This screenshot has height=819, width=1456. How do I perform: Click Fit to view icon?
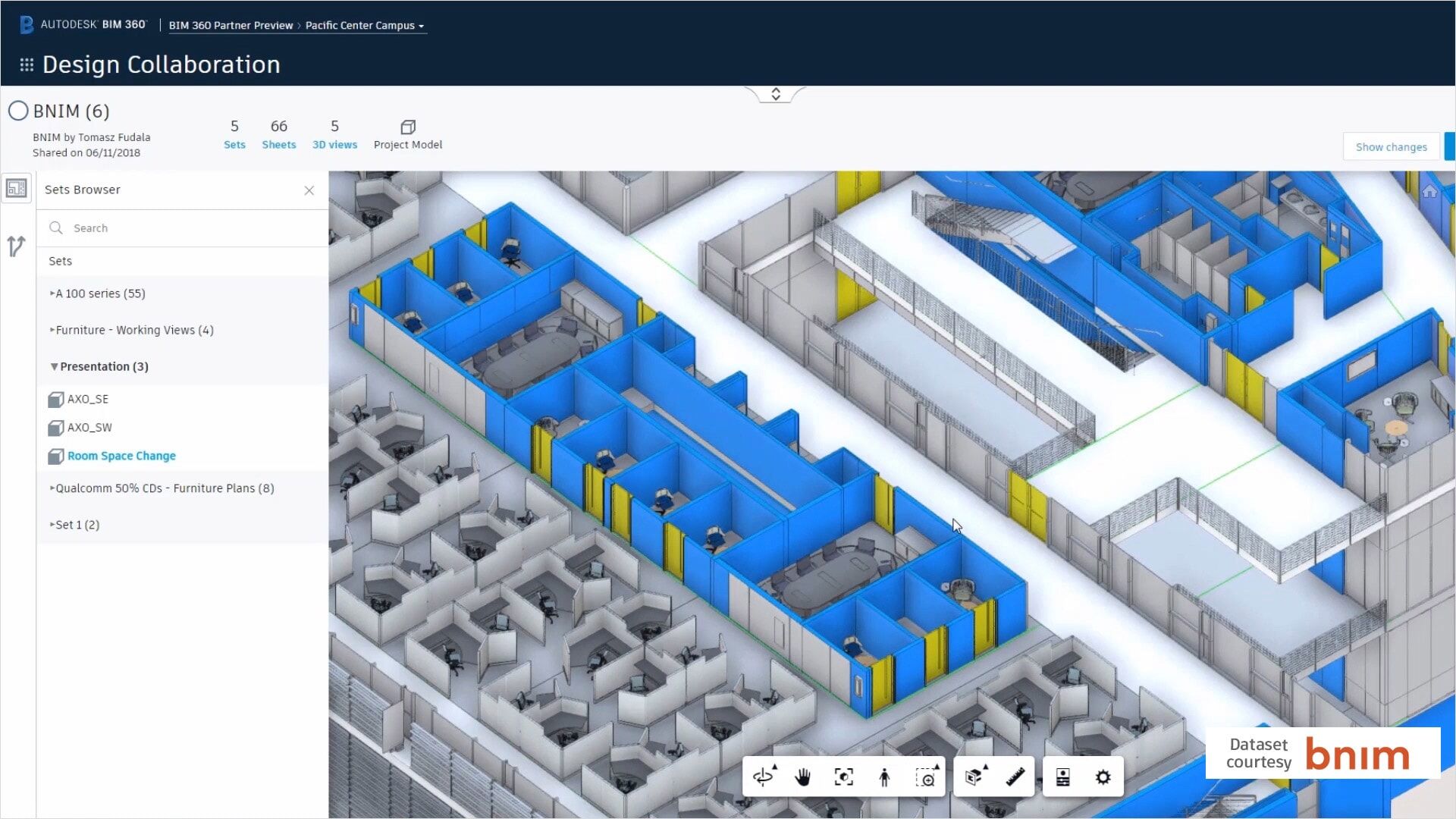[x=844, y=777]
